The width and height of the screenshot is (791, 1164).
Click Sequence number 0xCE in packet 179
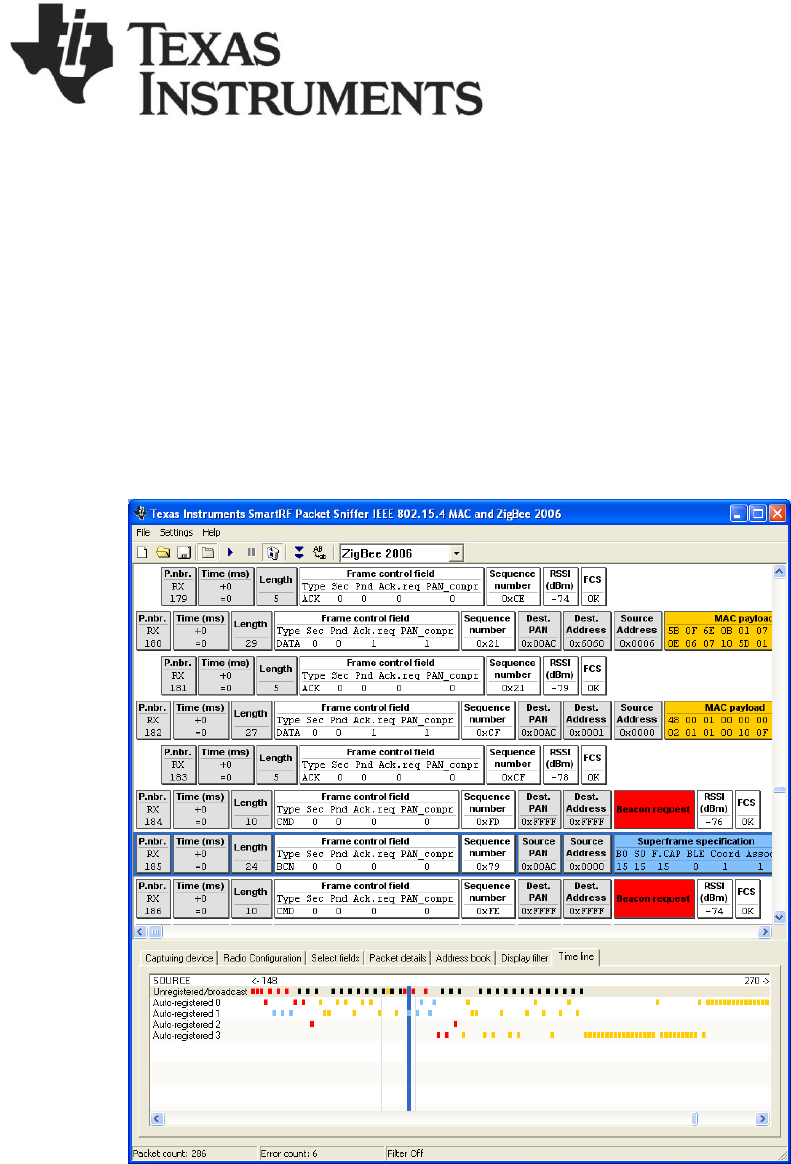(x=513, y=586)
